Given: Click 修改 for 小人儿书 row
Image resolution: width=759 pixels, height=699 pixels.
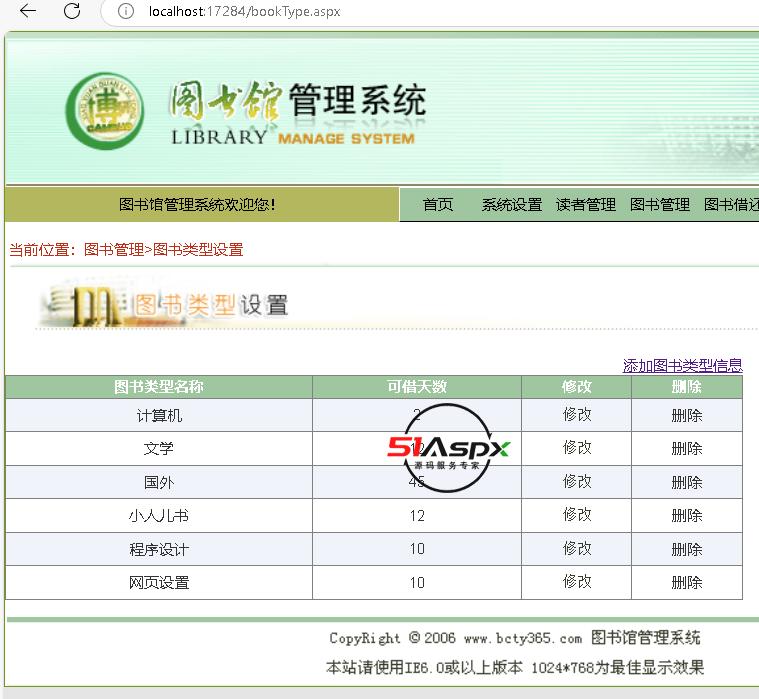Looking at the screenshot, I should (x=577, y=515).
